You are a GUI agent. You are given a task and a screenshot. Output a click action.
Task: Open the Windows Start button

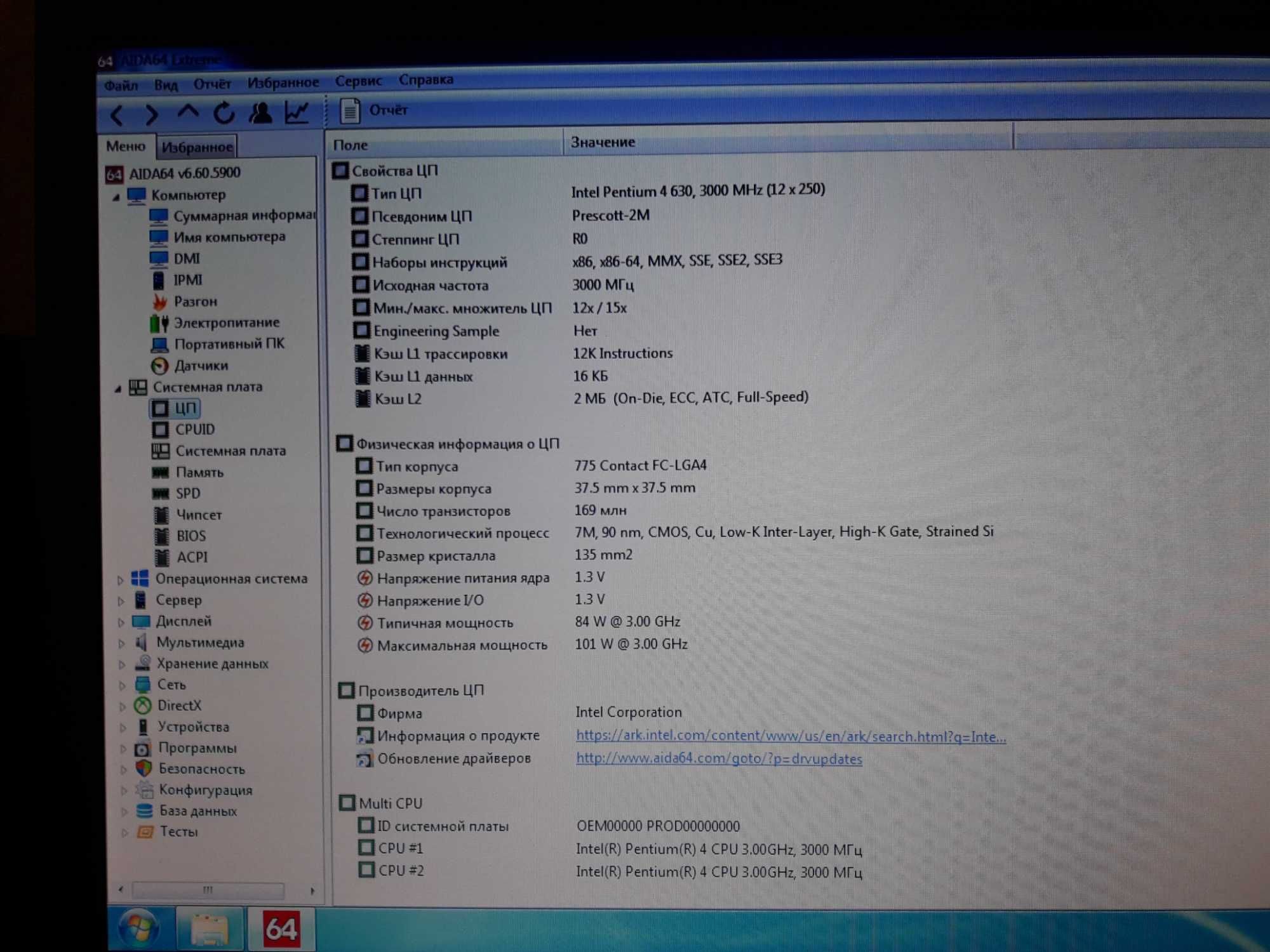point(138,929)
